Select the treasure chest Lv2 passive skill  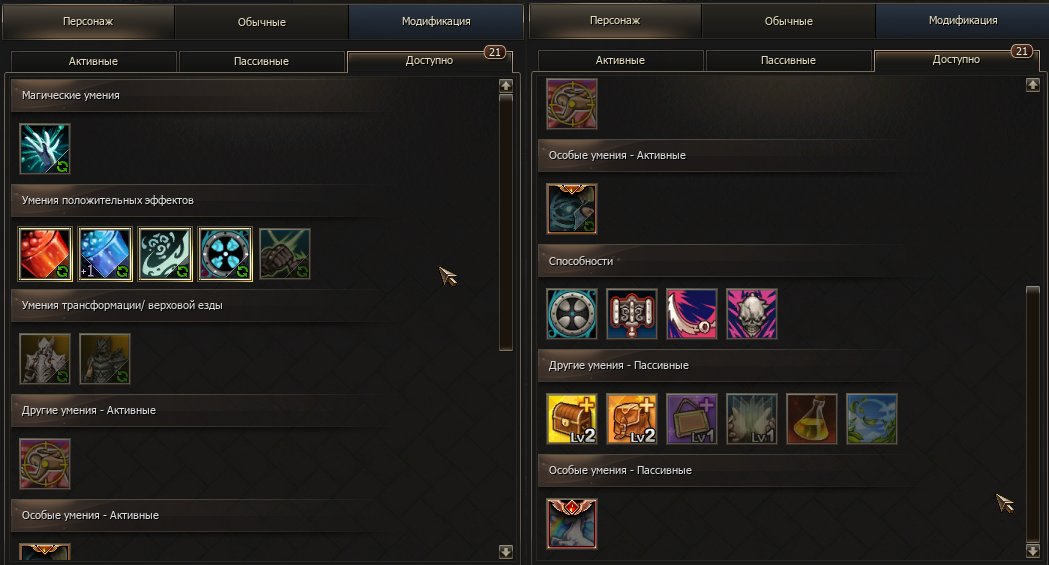click(x=572, y=419)
